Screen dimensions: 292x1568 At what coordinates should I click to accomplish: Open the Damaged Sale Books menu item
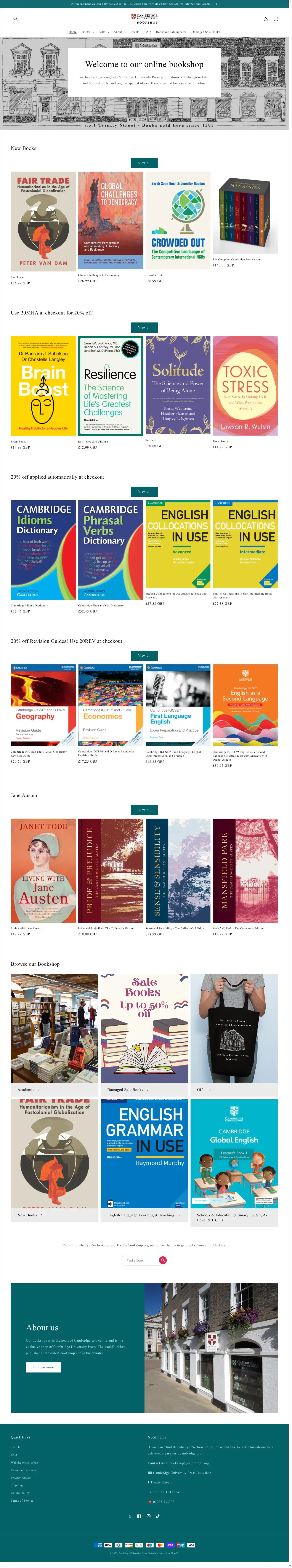pyautogui.click(x=206, y=32)
